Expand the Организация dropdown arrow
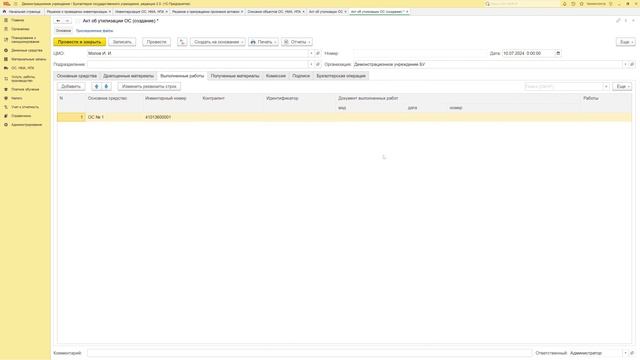Viewport: 640px width, 360px height. coord(625,64)
